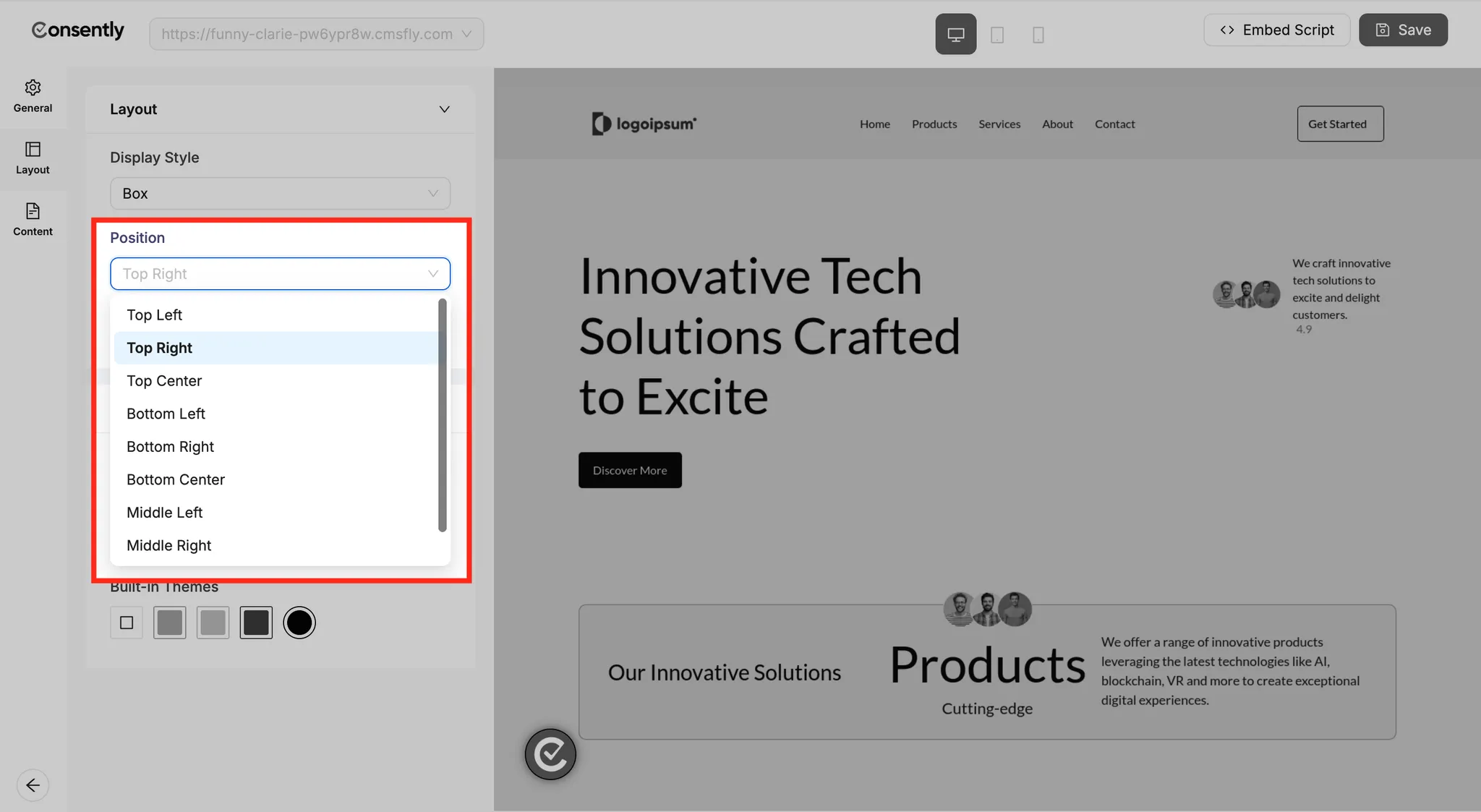1481x812 pixels.
Task: Open the Content panel
Action: coord(33,219)
